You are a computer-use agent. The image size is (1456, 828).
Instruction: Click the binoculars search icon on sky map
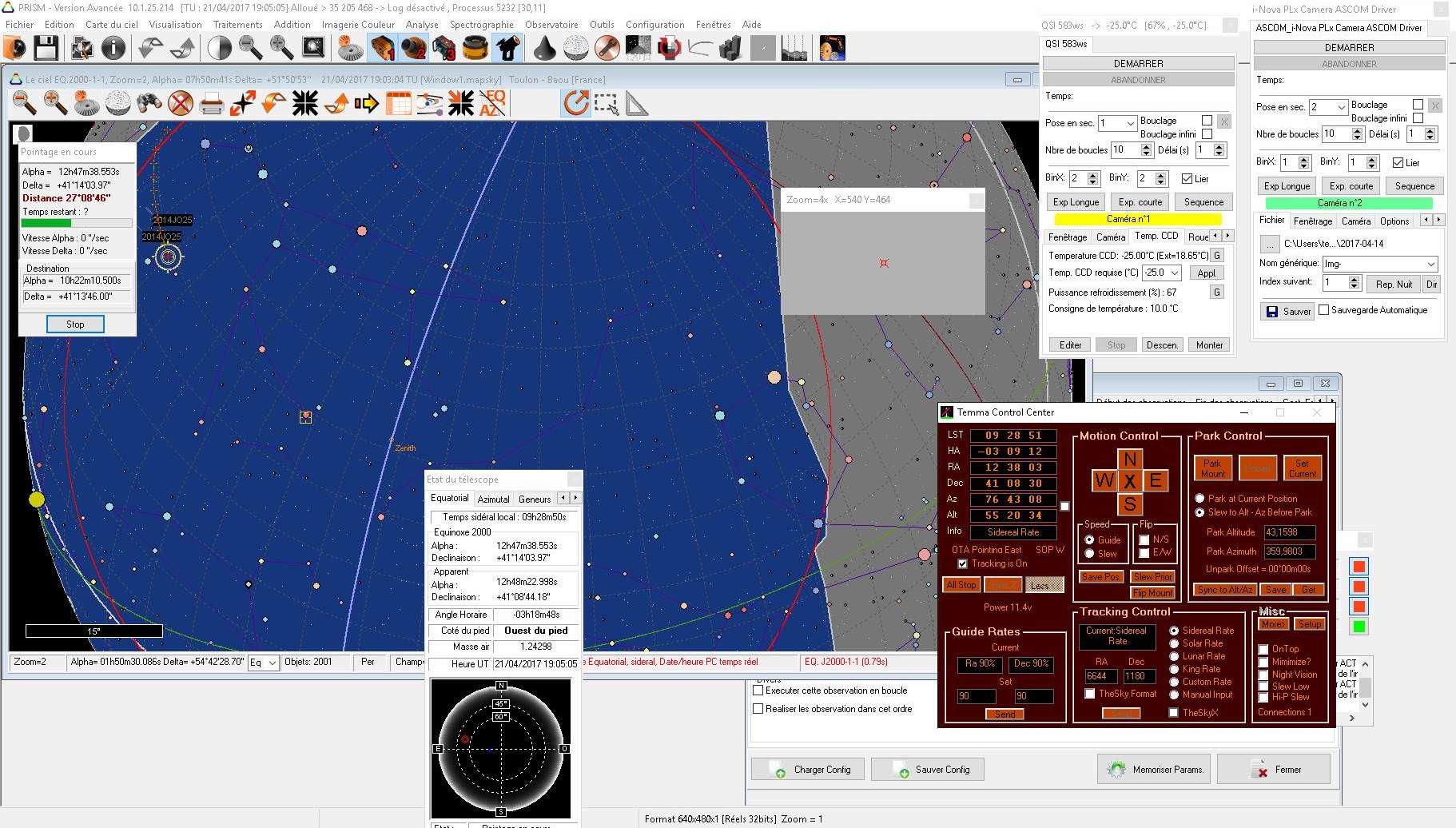coord(149,104)
